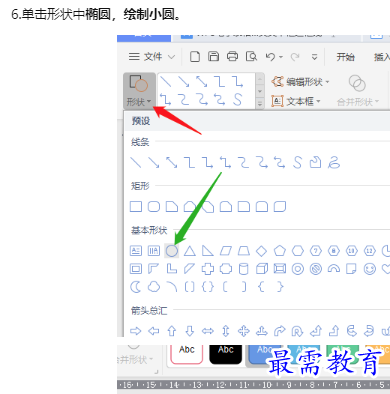
Task: Select the down arrow in 箭头总汇
Action: 190,331
